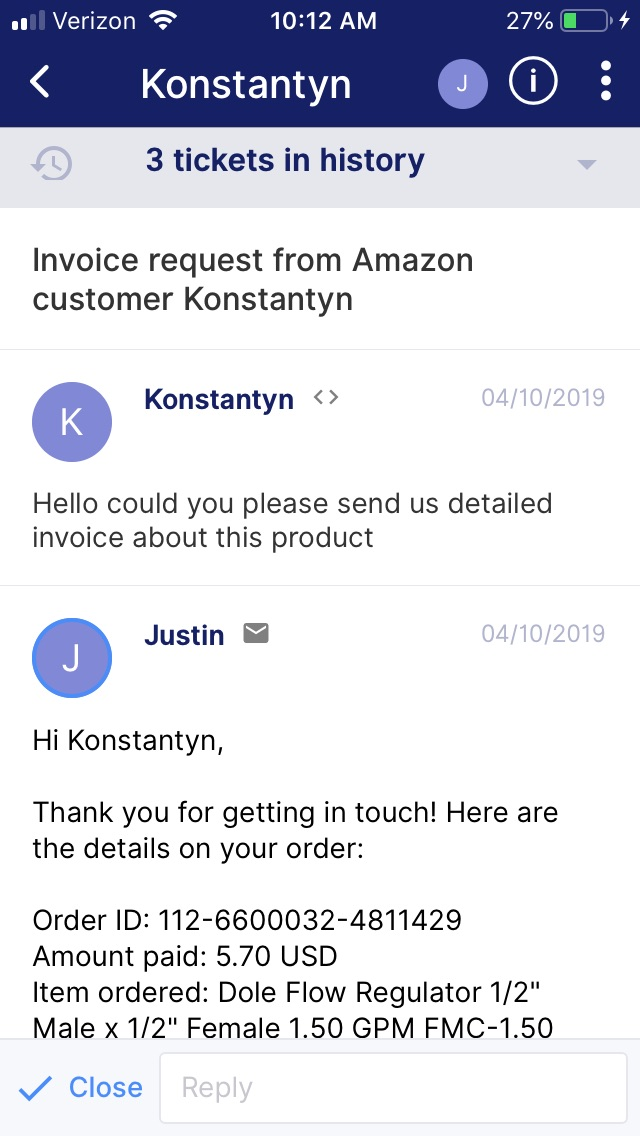Tap the Wi-Fi icon in status bar
640x1136 pixels.
coord(160,21)
